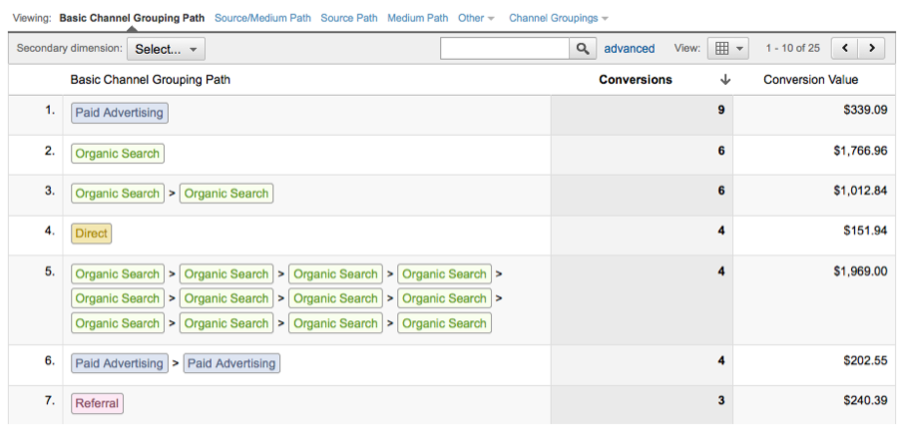Switch to Source/Medium Path view
The image size is (900, 425).
(264, 18)
